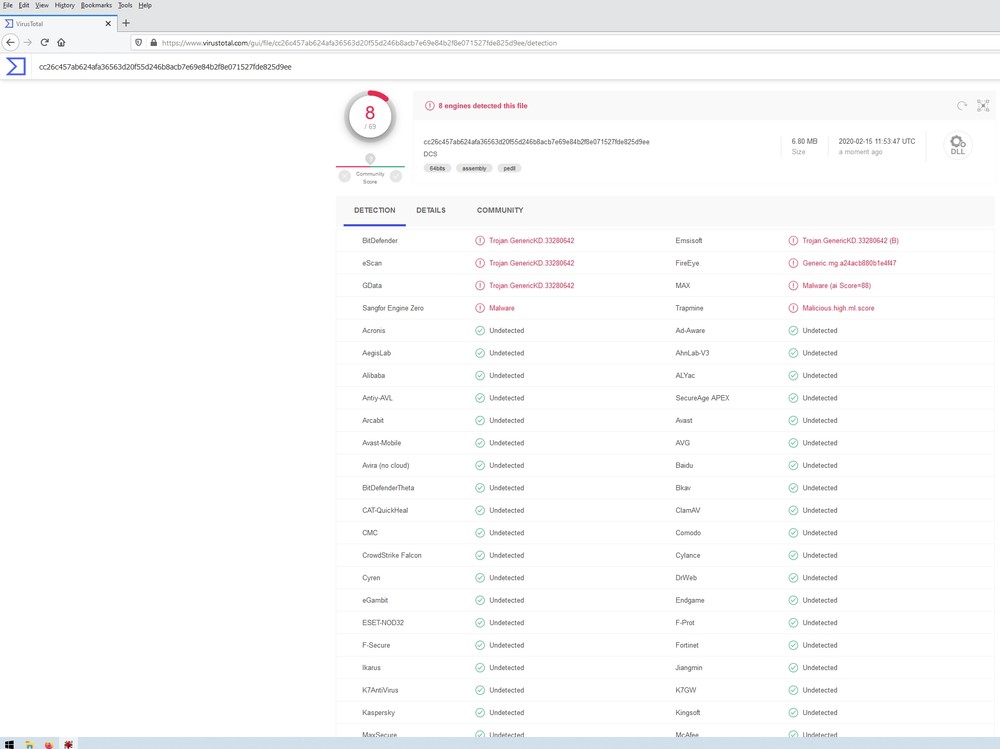Click the detection score gauge showing 8/69

(369, 113)
